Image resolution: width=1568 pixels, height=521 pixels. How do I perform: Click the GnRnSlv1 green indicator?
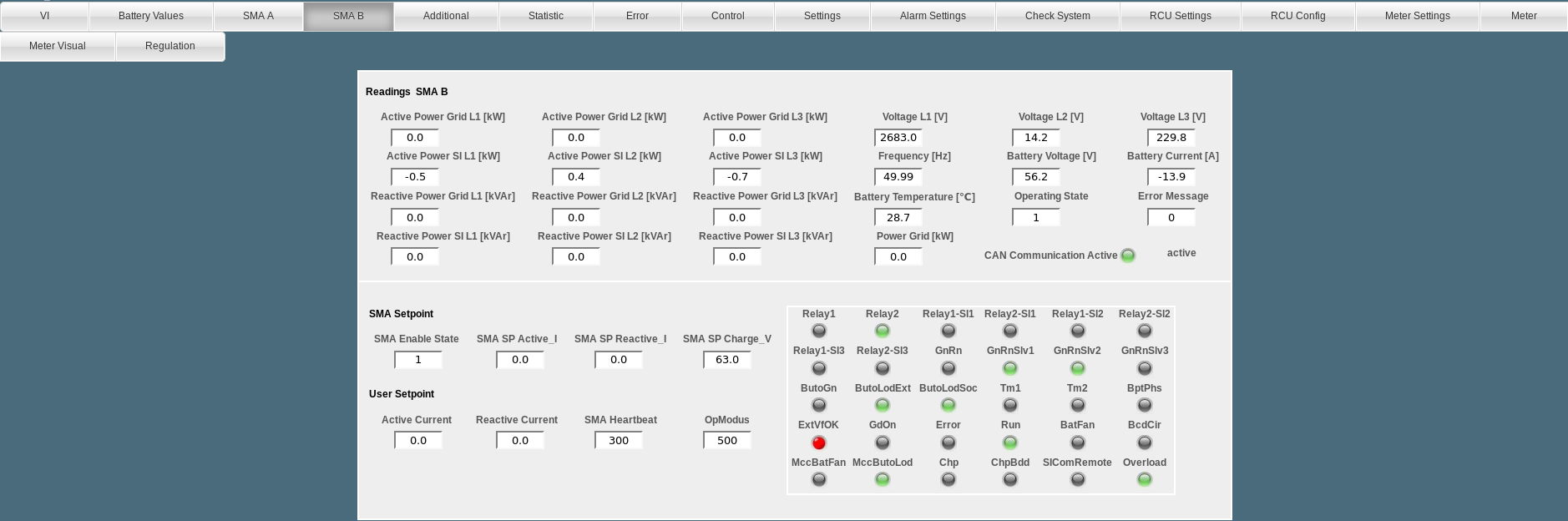coord(1010,368)
